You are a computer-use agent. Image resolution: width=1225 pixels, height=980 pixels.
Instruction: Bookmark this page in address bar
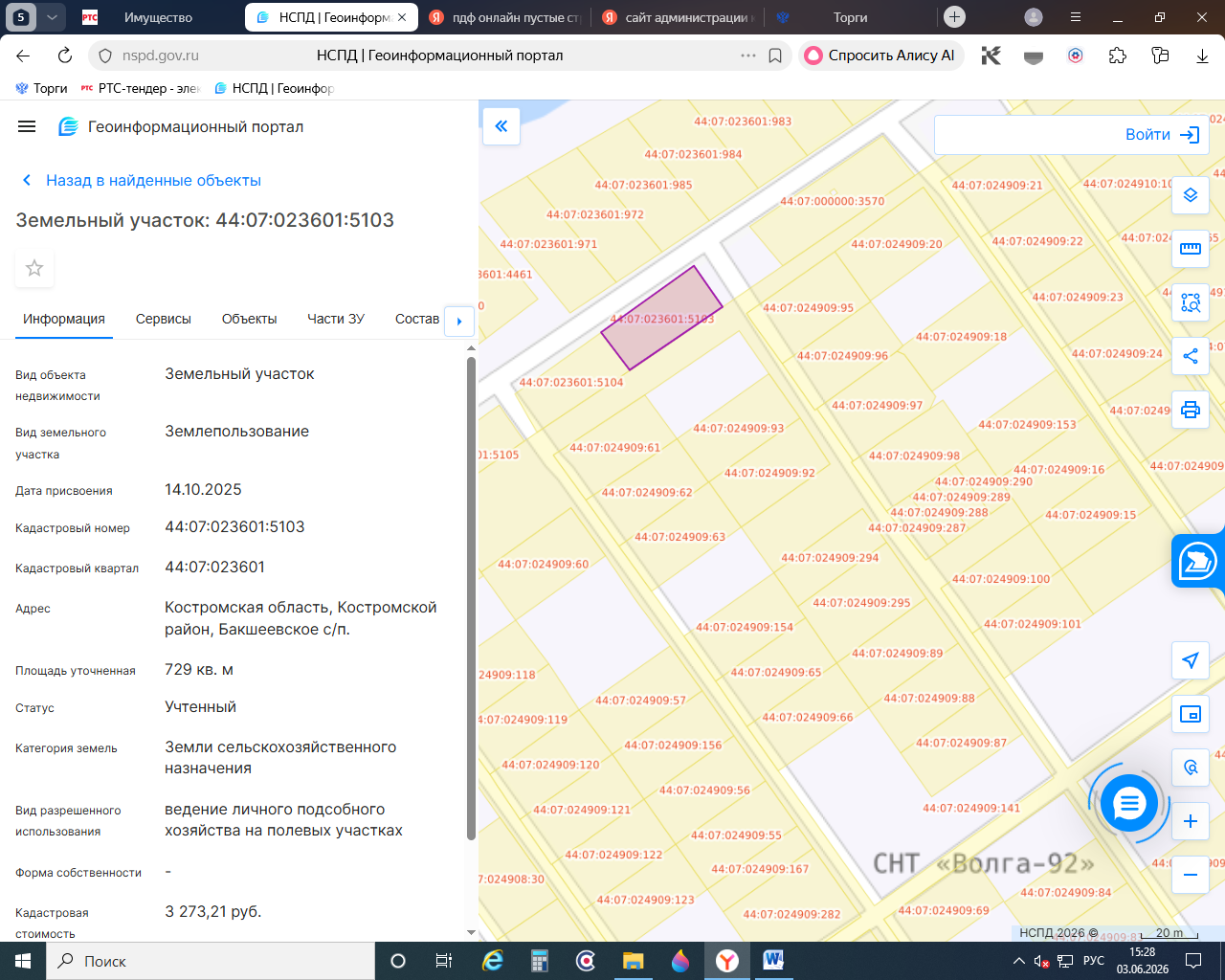(775, 56)
